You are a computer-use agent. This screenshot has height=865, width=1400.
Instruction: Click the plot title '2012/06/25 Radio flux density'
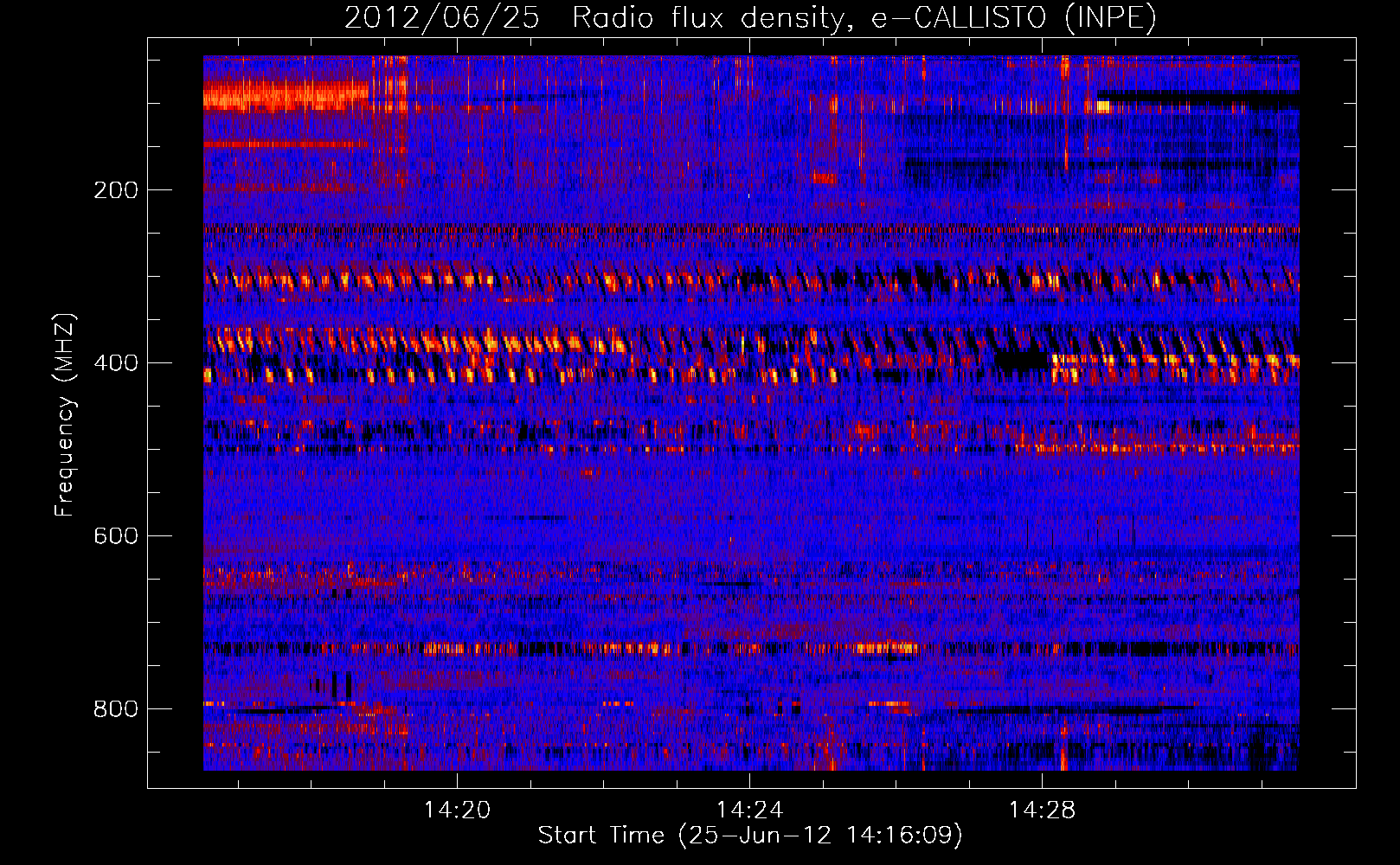[x=750, y=18]
